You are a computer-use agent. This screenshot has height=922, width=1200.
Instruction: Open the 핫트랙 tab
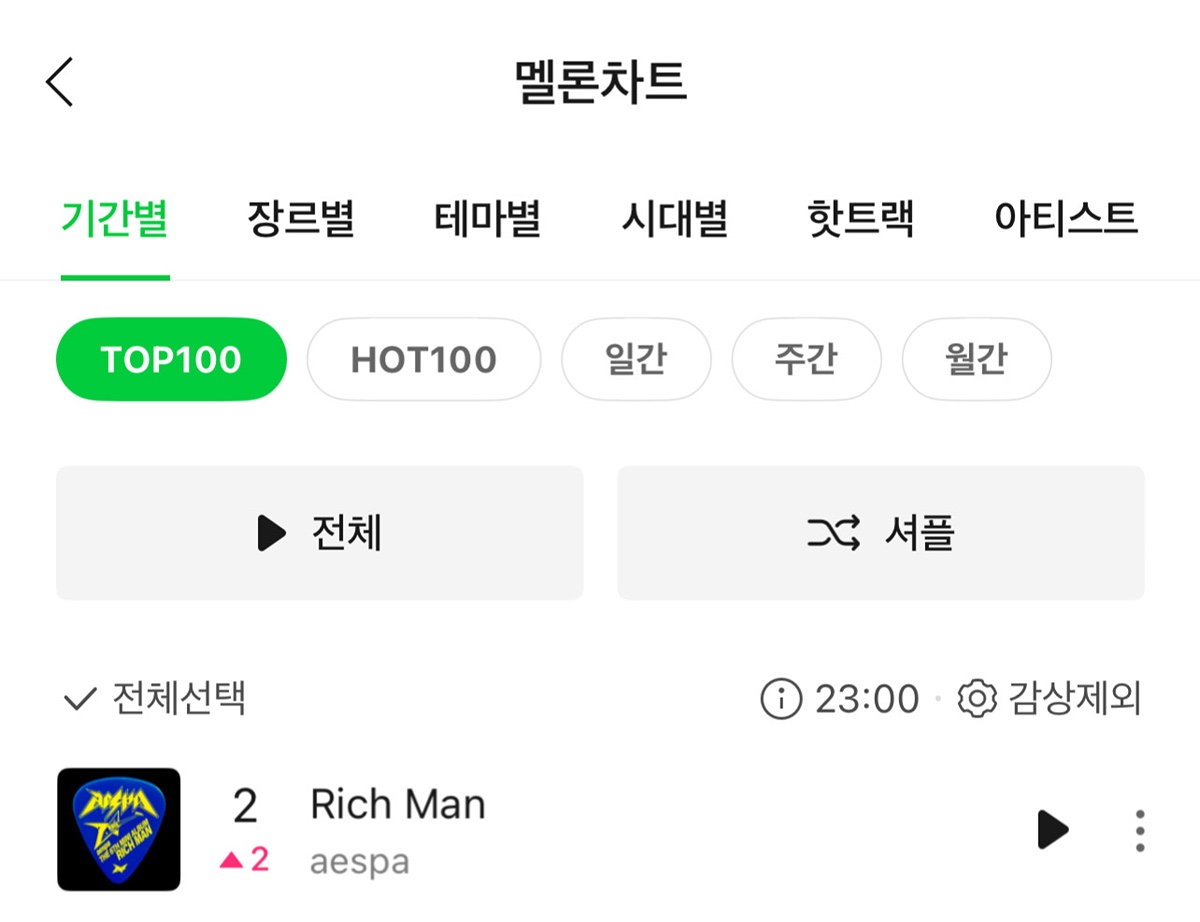click(860, 218)
